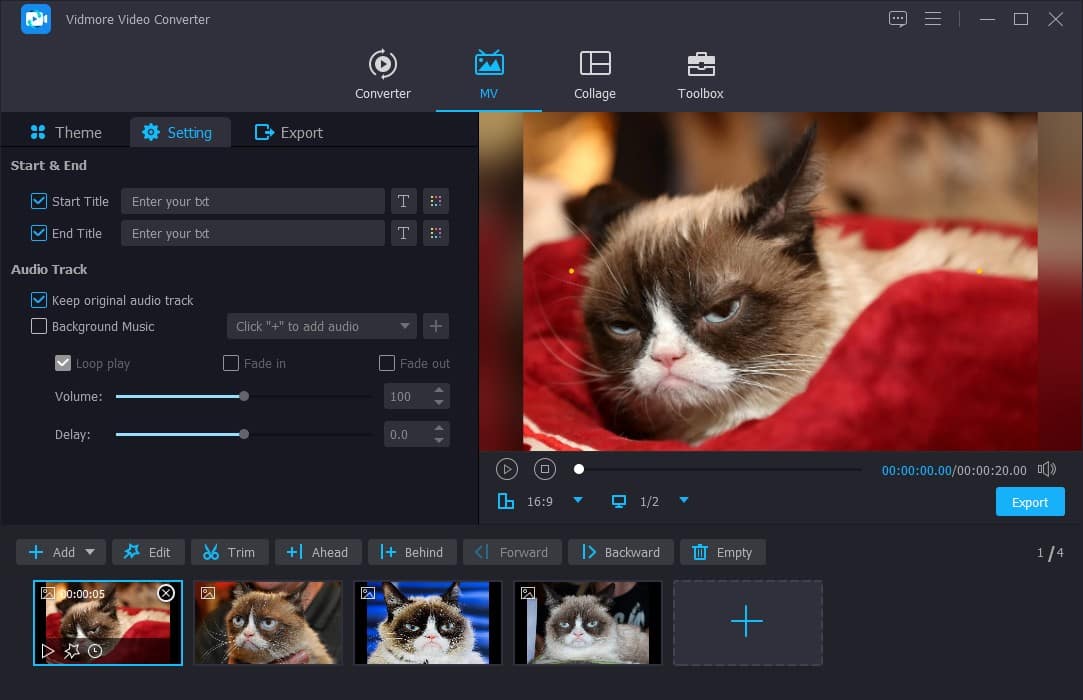
Task: Click the blue Export button
Action: click(x=1029, y=502)
